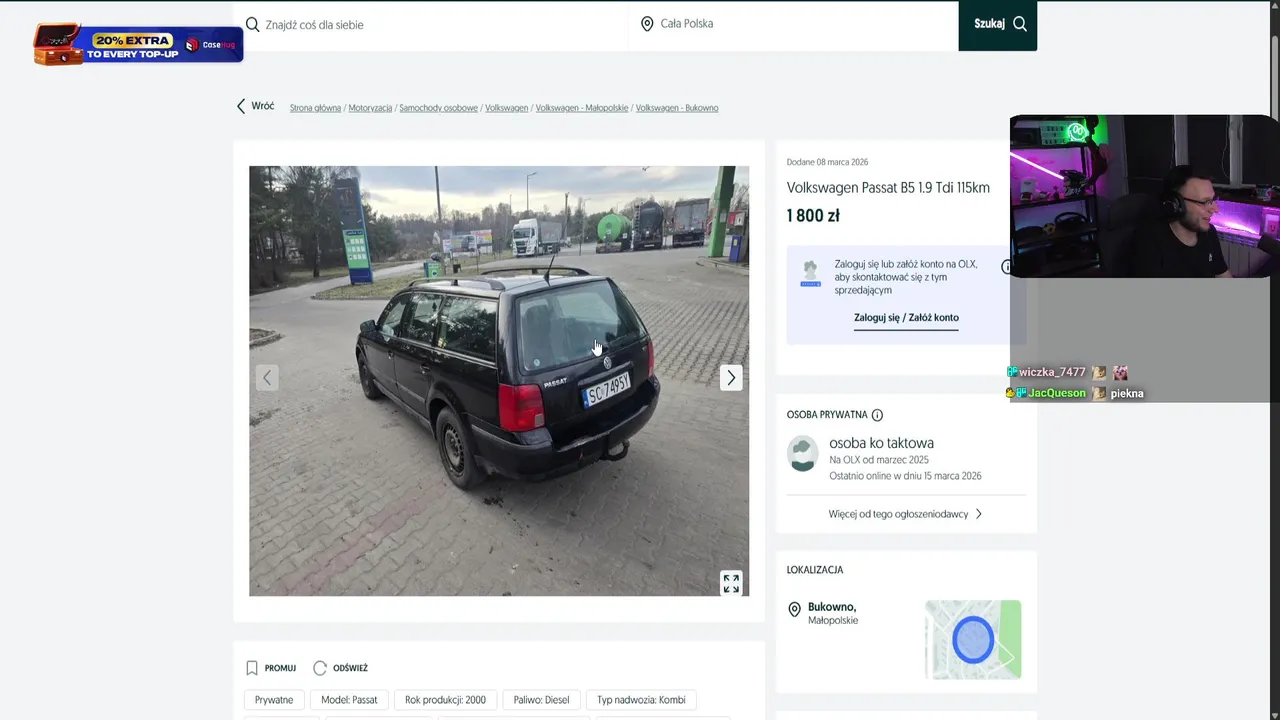Click the ODŚWIEŻ refresh icon

[320, 668]
